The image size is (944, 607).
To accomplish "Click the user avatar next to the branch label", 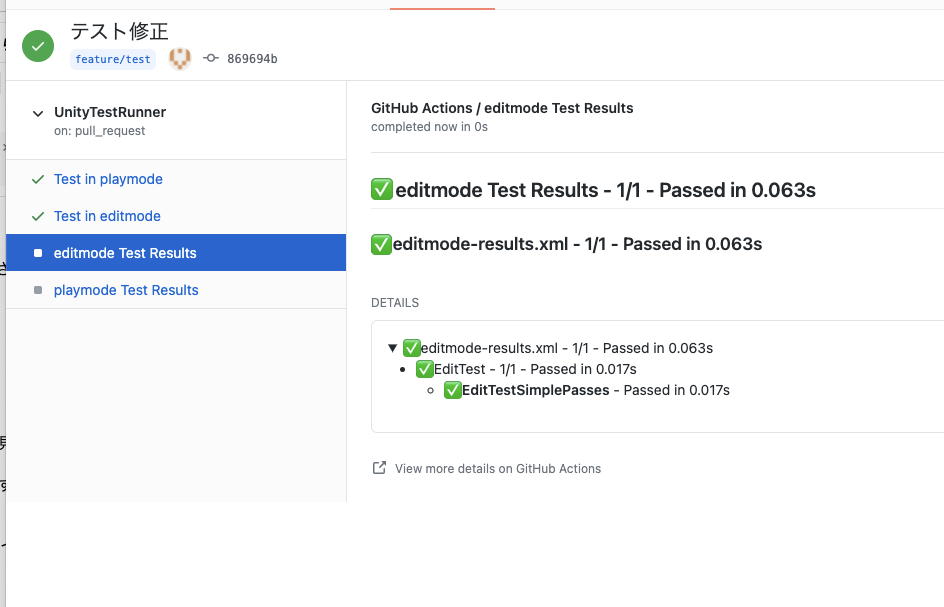I will point(179,59).
